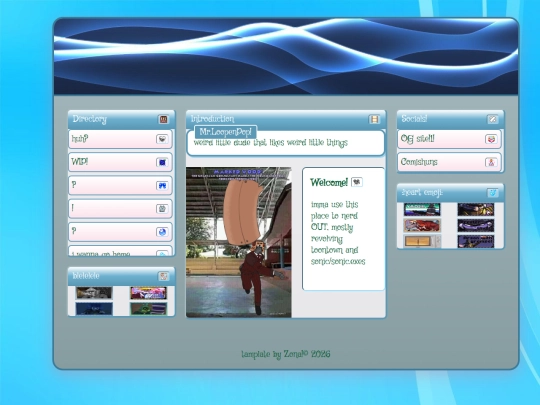540x405 pixels.
Task: Open the grayscale button in blelele panel
Action: pos(94,293)
